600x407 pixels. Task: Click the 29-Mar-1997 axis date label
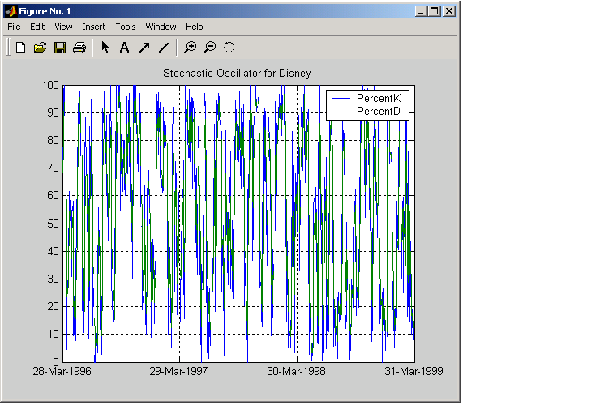tap(179, 371)
